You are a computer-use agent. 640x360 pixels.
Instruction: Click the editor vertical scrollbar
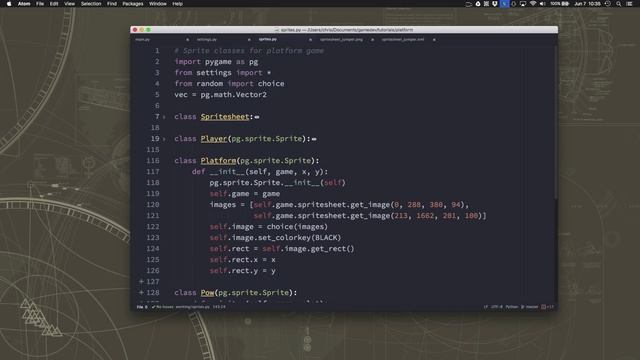[556, 122]
